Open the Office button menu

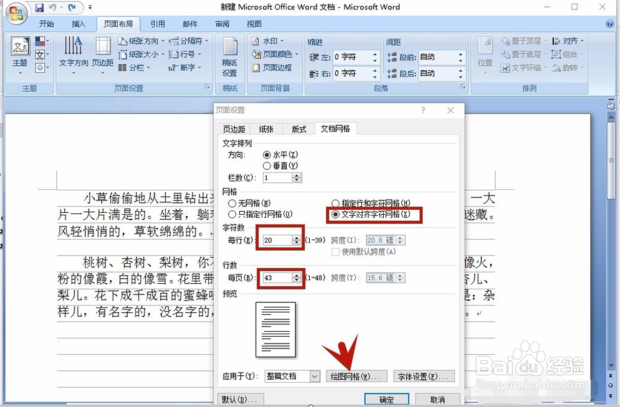click(16, 14)
